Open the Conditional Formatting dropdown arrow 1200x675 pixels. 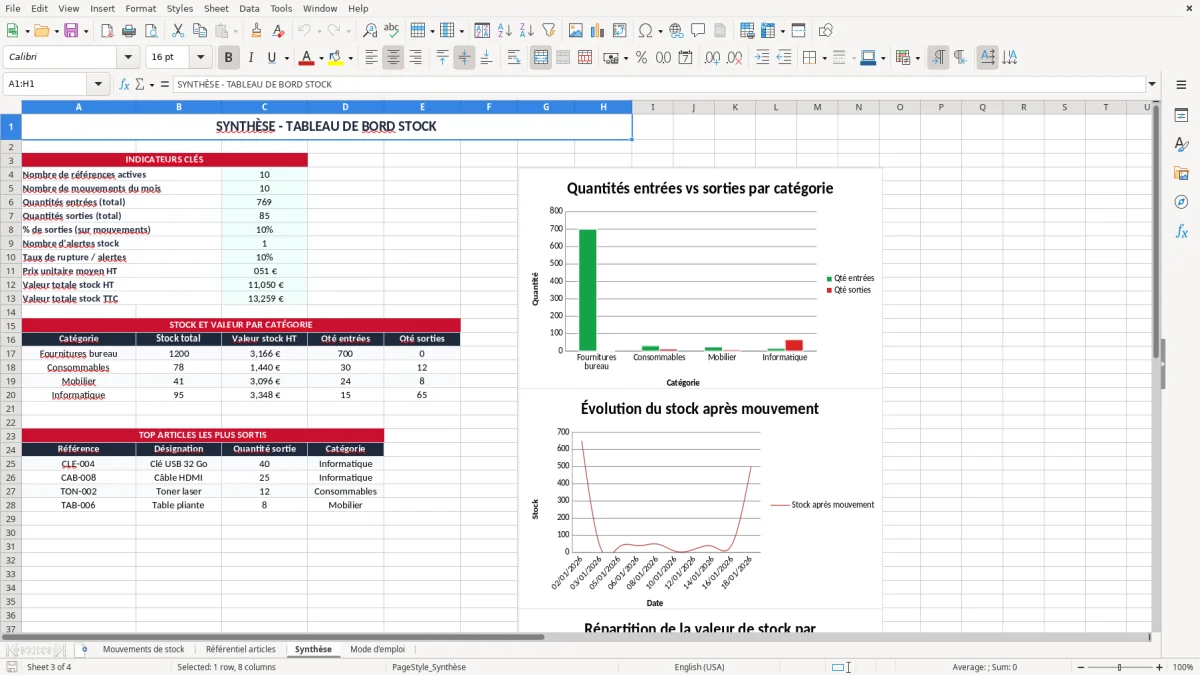[917, 58]
